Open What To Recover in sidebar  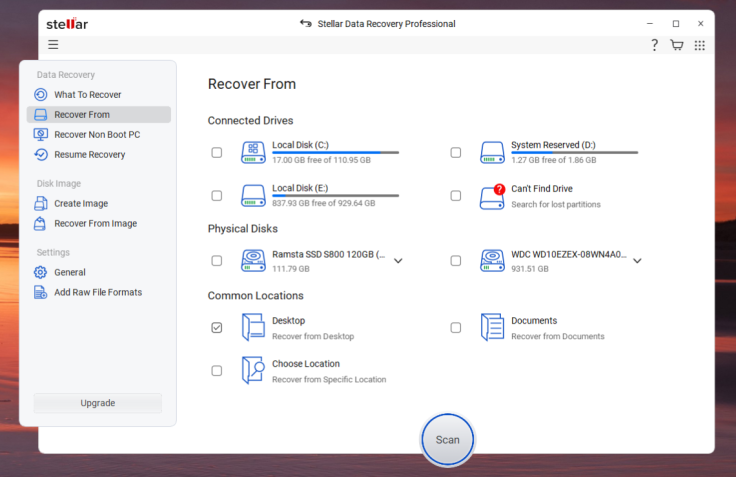87,95
